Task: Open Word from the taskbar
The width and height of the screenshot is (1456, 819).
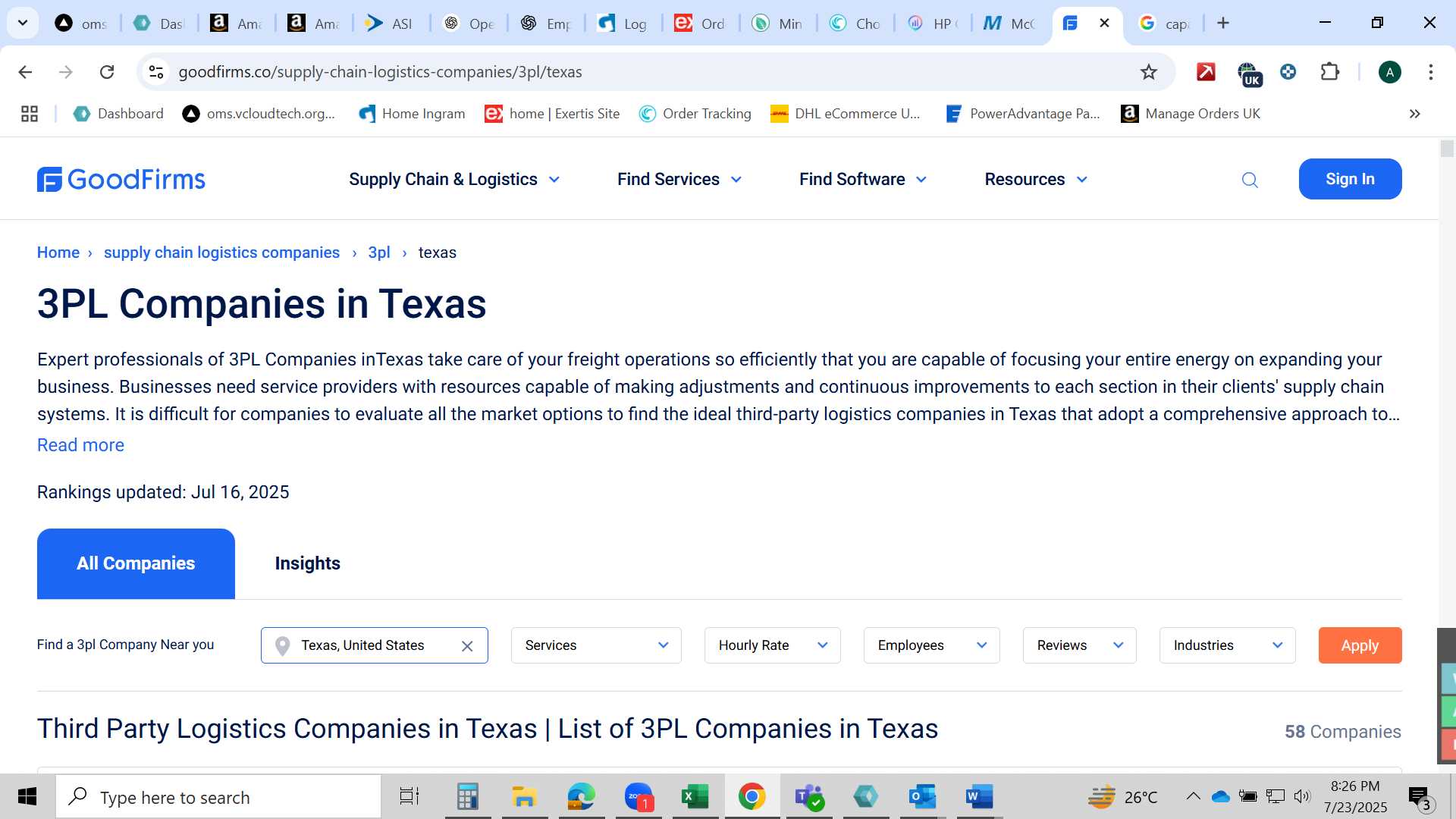Action: point(979,796)
